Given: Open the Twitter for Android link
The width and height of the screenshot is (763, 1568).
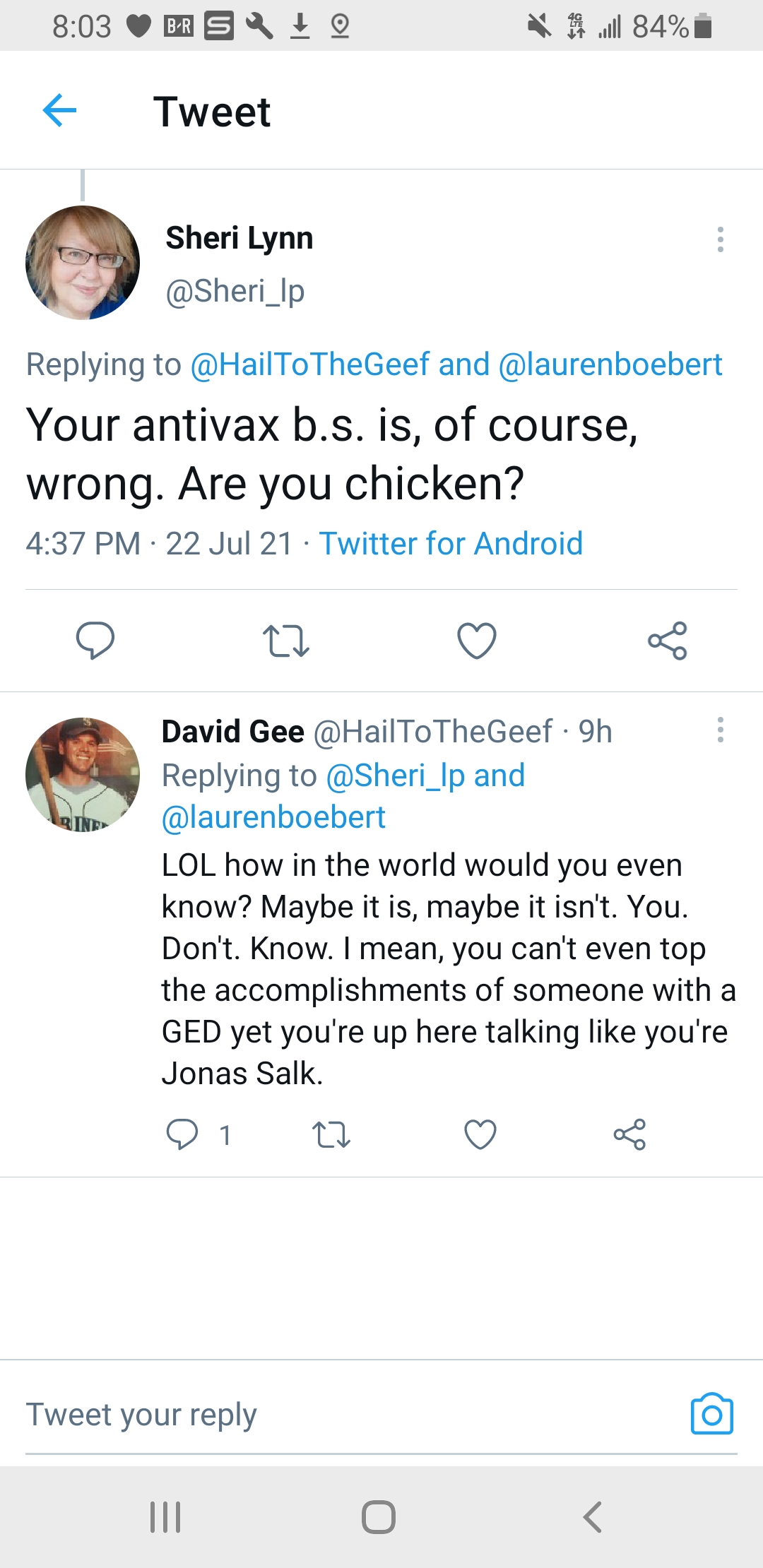Looking at the screenshot, I should (451, 544).
